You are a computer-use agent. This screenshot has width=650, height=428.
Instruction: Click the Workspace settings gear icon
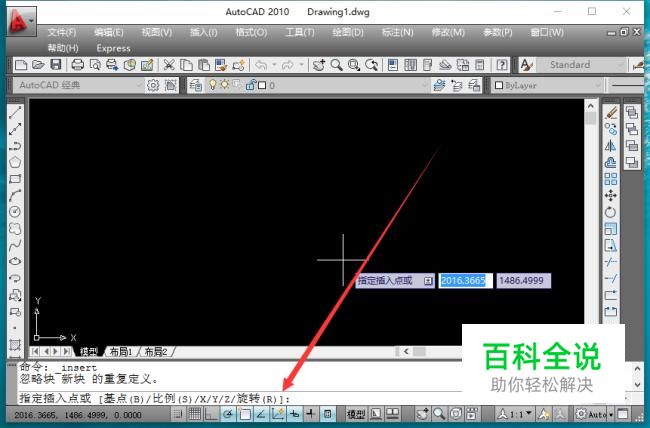click(153, 85)
